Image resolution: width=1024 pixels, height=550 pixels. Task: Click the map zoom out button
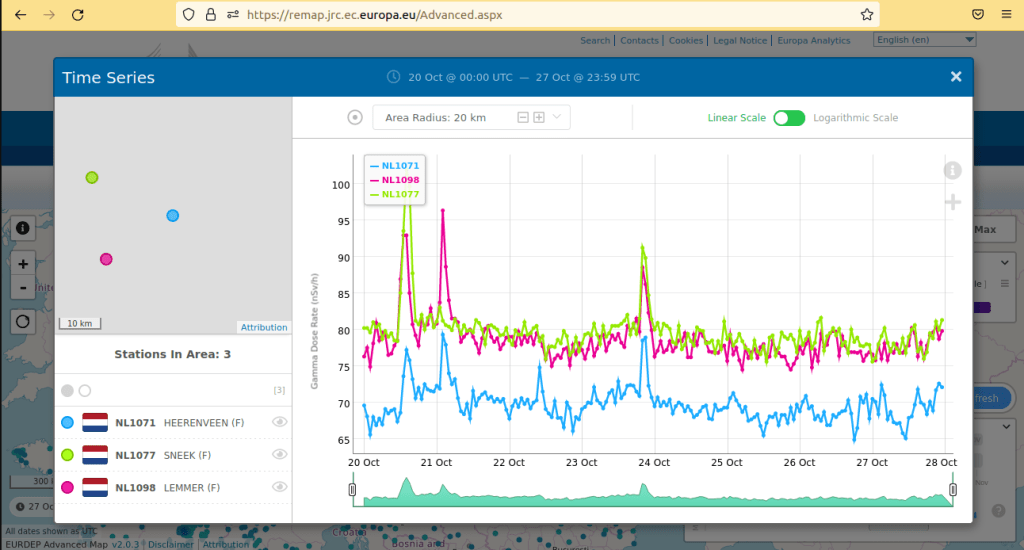point(23,288)
